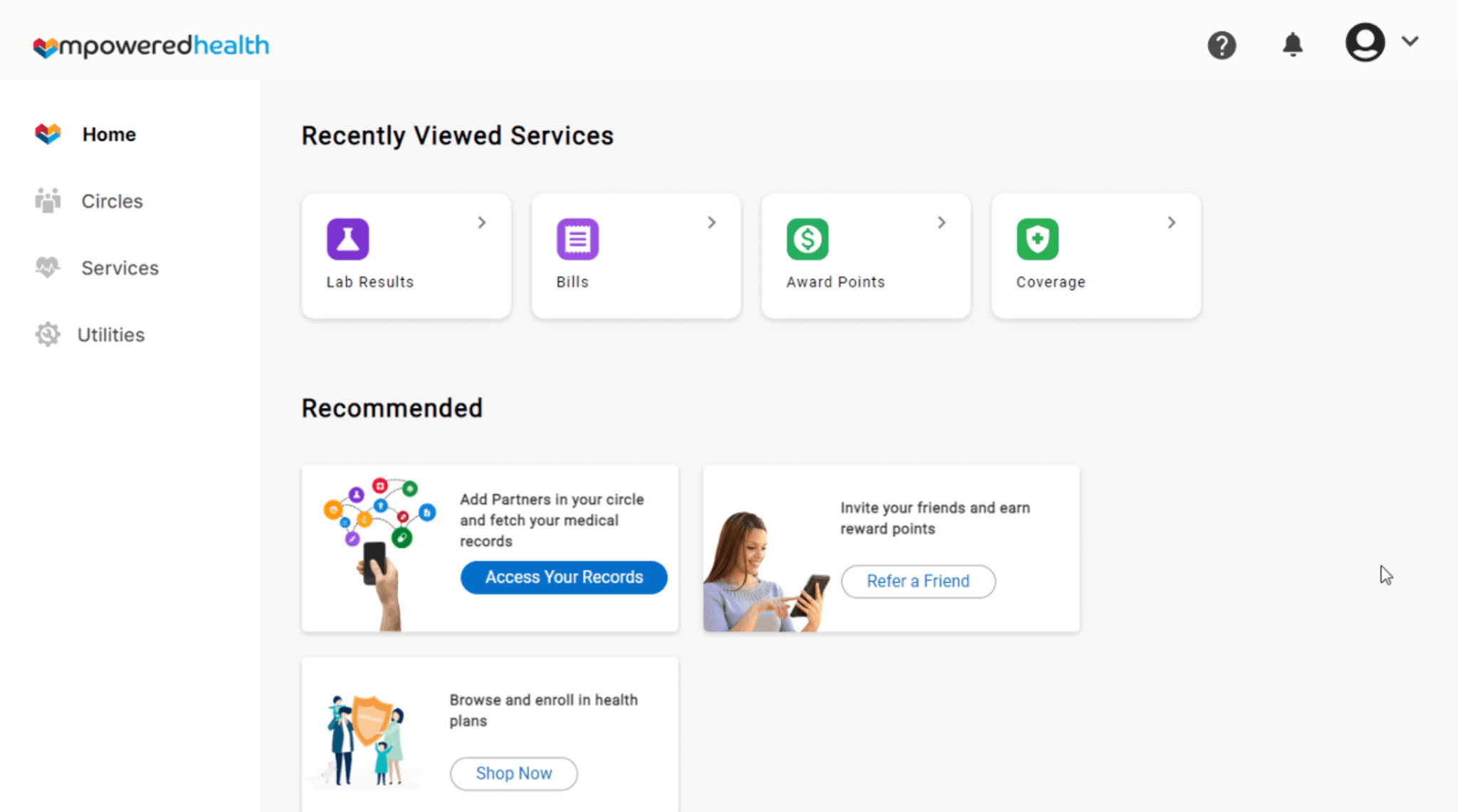Open Utilities from the sidebar

tap(110, 335)
